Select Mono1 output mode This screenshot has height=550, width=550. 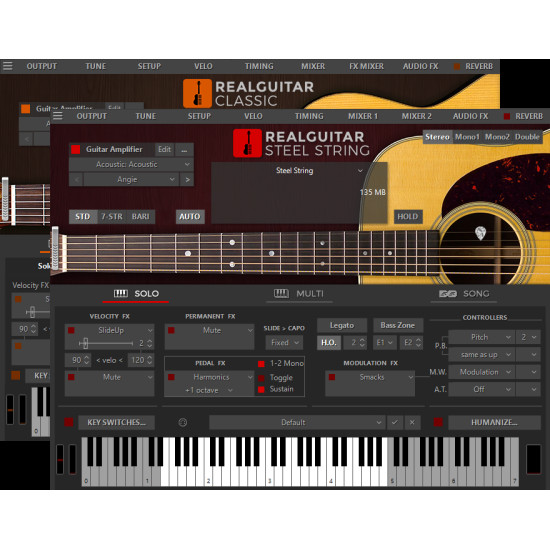[x=467, y=137]
